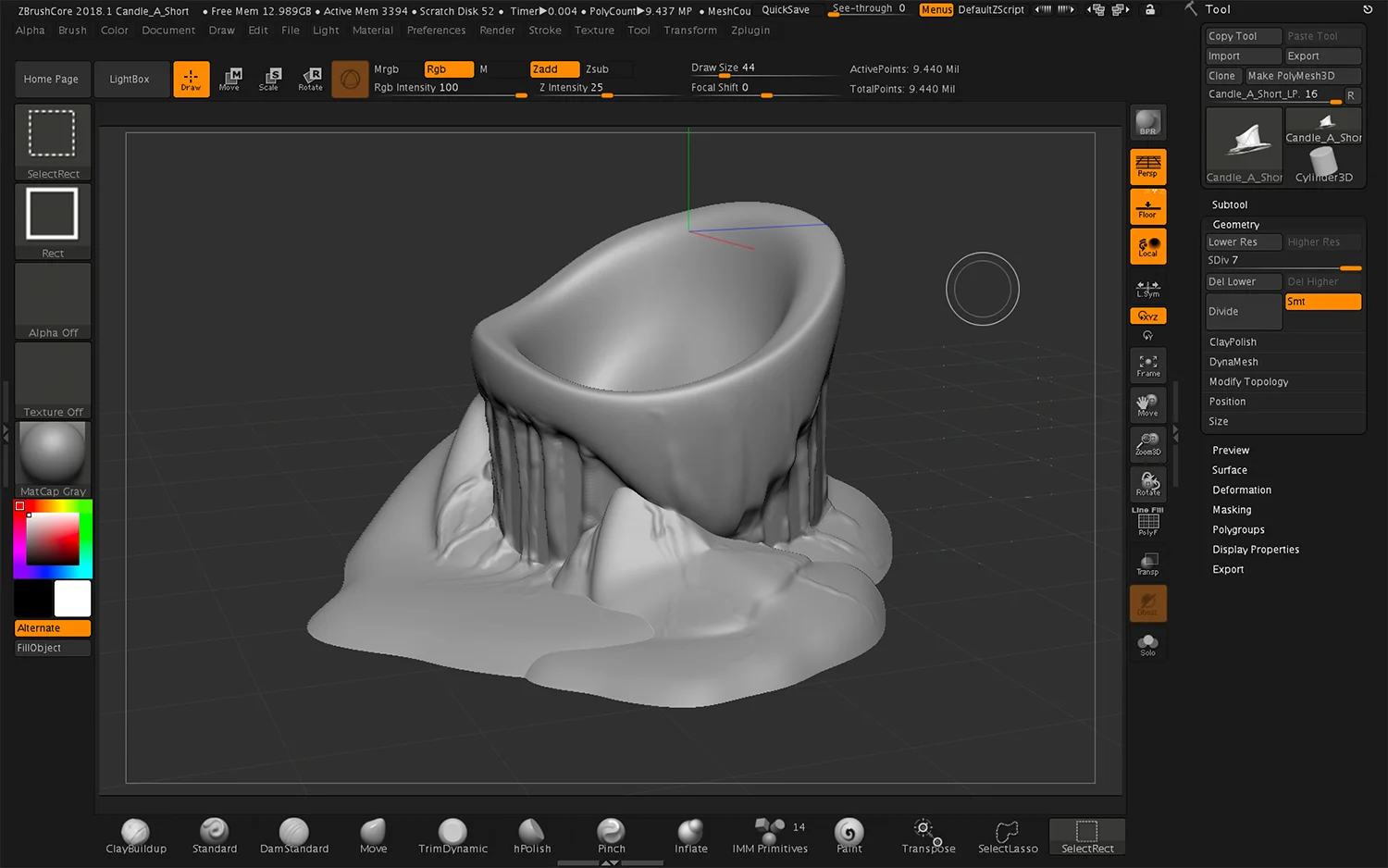The width and height of the screenshot is (1388, 868).
Task: Click the BPR render icon
Action: point(1147,123)
